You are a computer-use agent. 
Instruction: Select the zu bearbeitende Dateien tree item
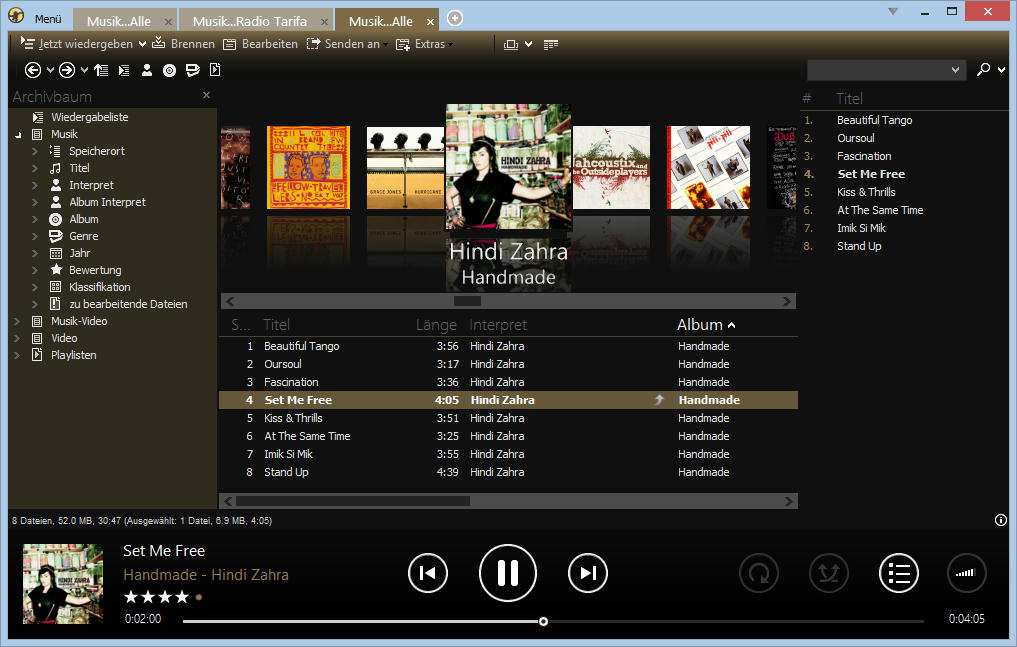[x=128, y=304]
